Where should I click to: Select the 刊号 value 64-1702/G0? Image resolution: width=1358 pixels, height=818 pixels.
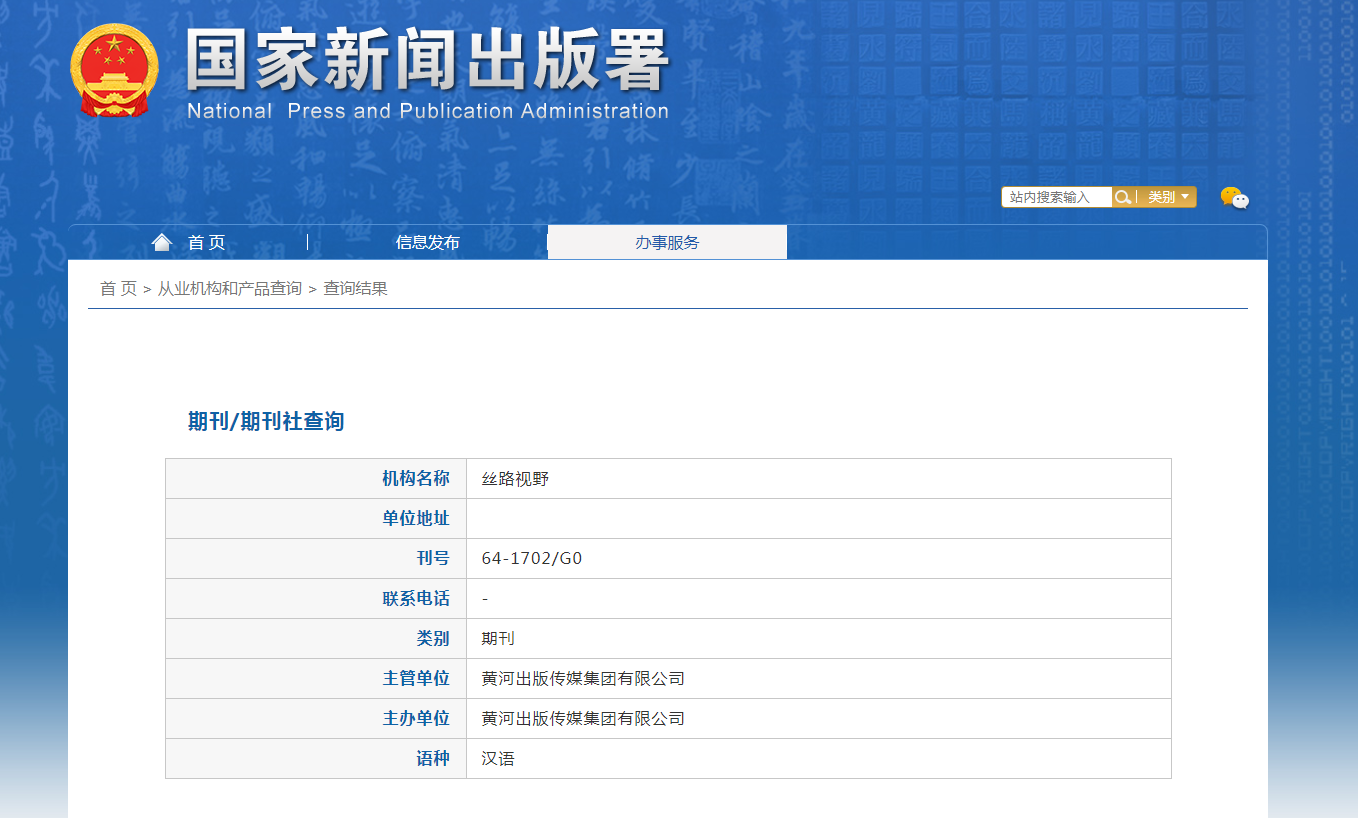point(531,559)
